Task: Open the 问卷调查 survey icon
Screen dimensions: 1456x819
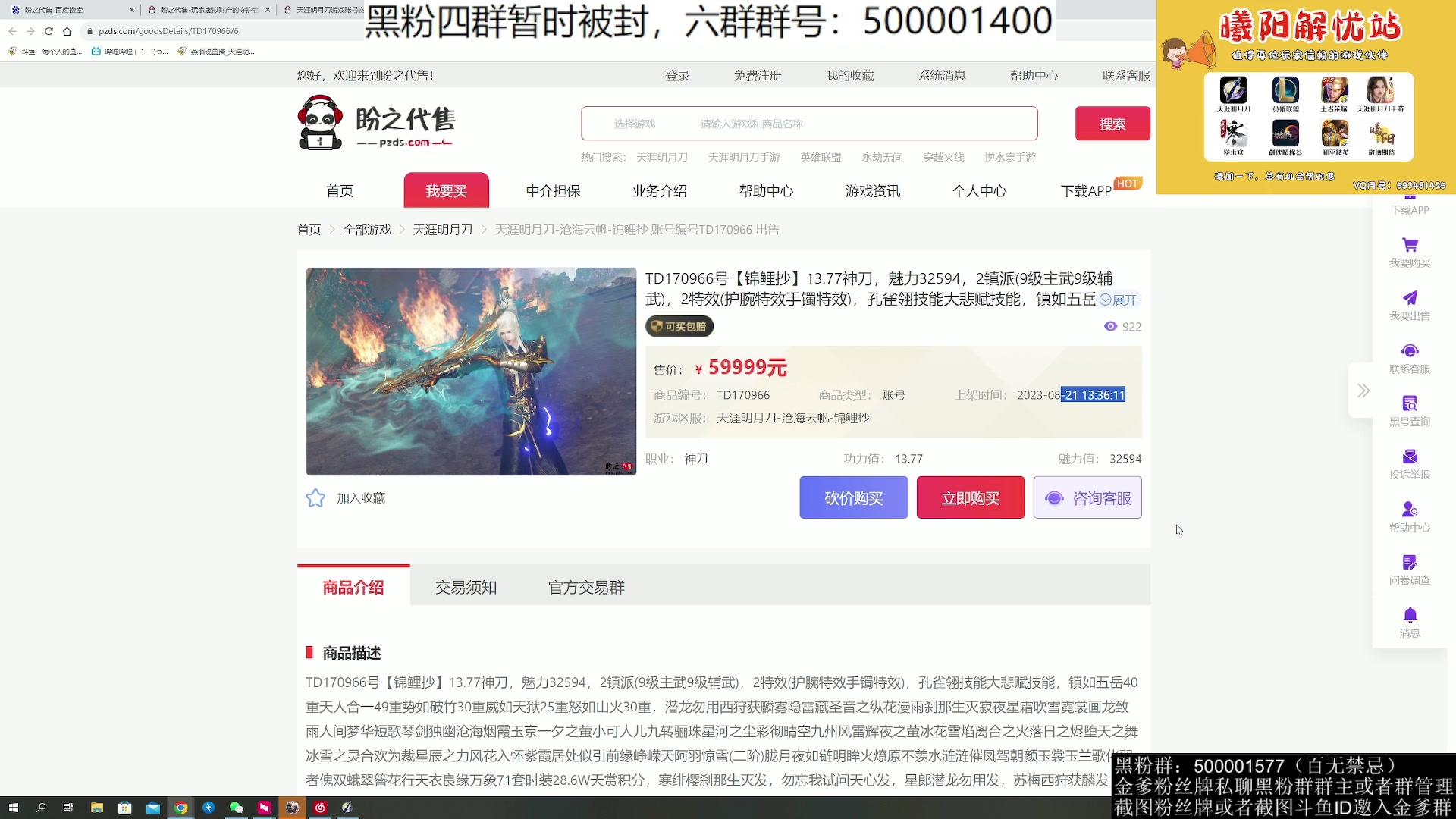Action: coord(1409,564)
